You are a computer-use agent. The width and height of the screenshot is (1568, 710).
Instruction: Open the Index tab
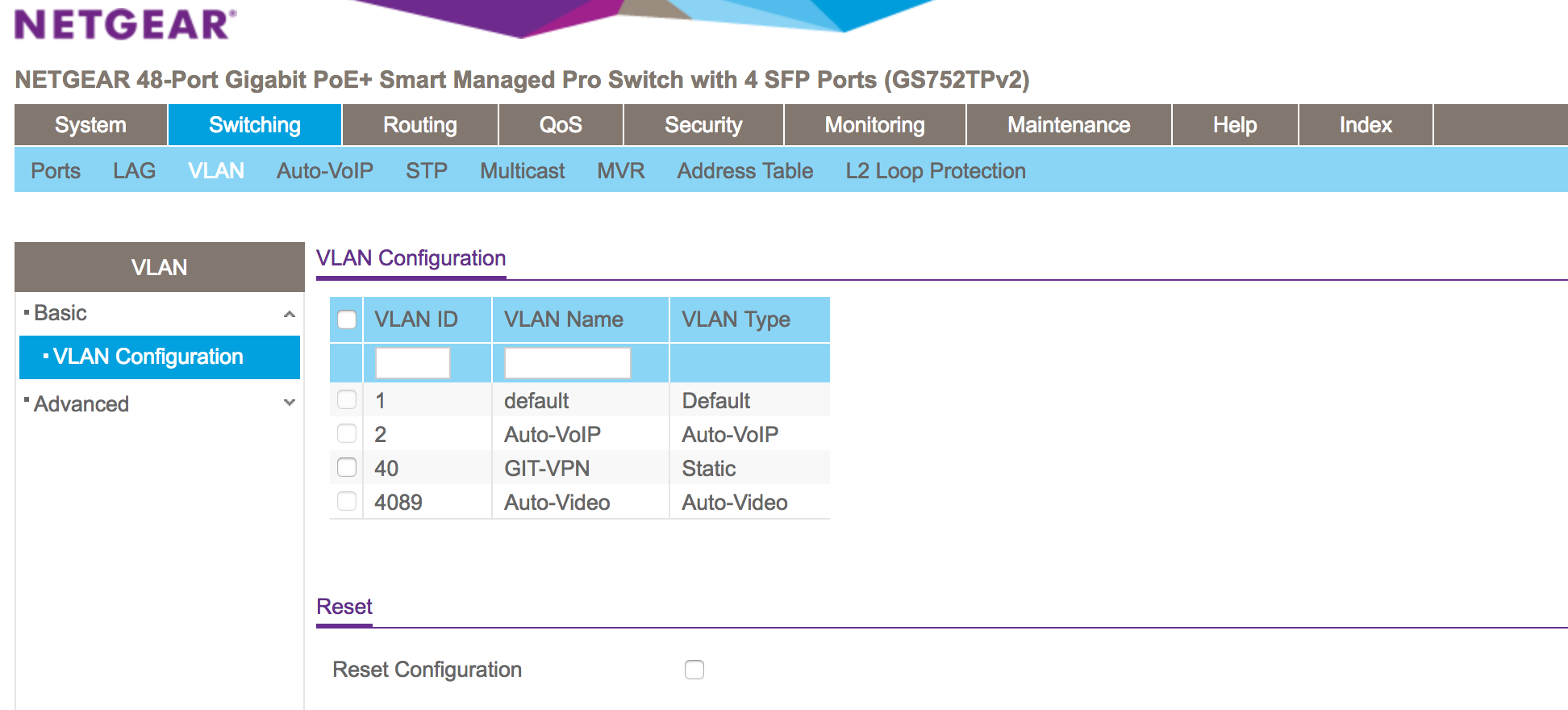(x=1366, y=125)
